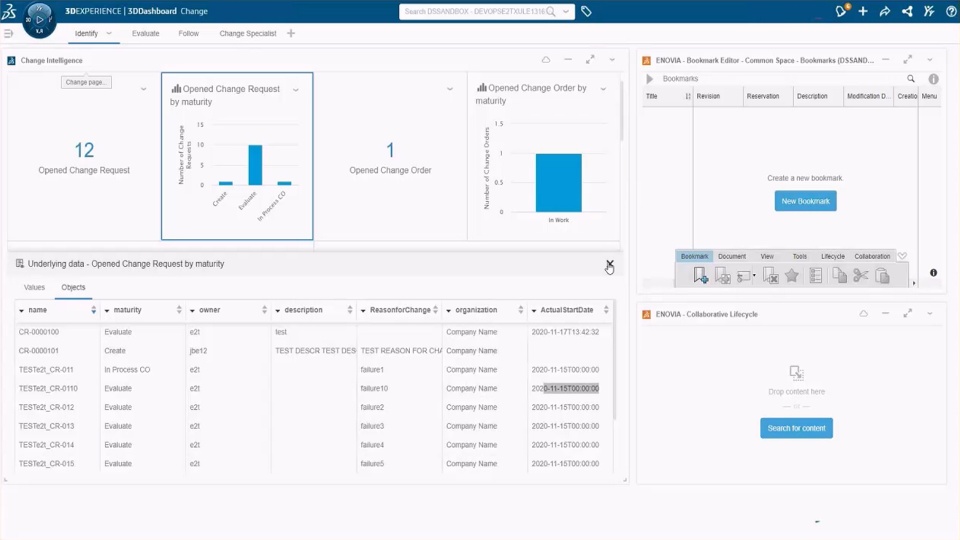Click the search input field
960x540 pixels.
pyautogui.click(x=473, y=11)
